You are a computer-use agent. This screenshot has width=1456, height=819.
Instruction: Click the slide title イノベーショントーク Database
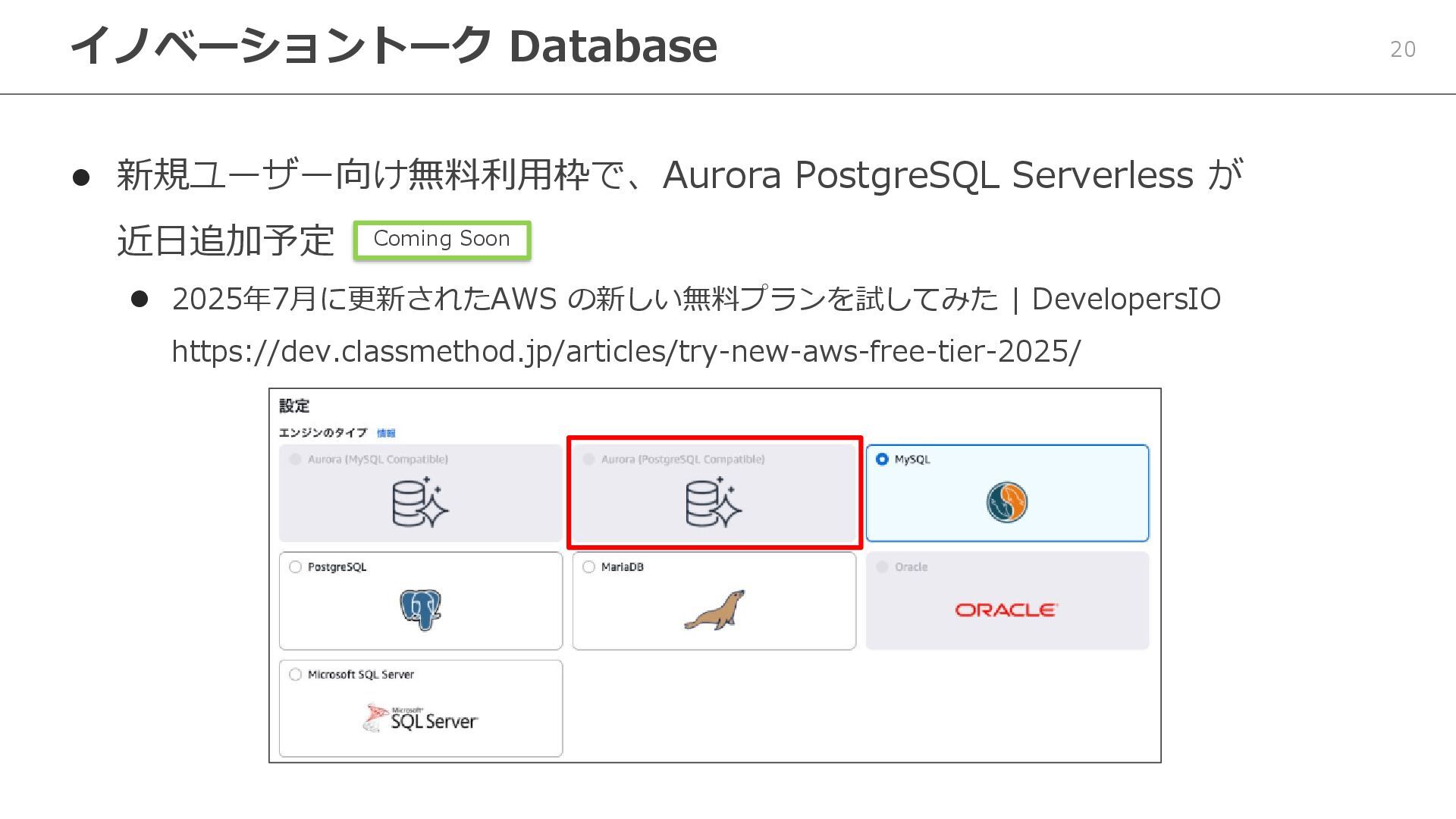(393, 45)
